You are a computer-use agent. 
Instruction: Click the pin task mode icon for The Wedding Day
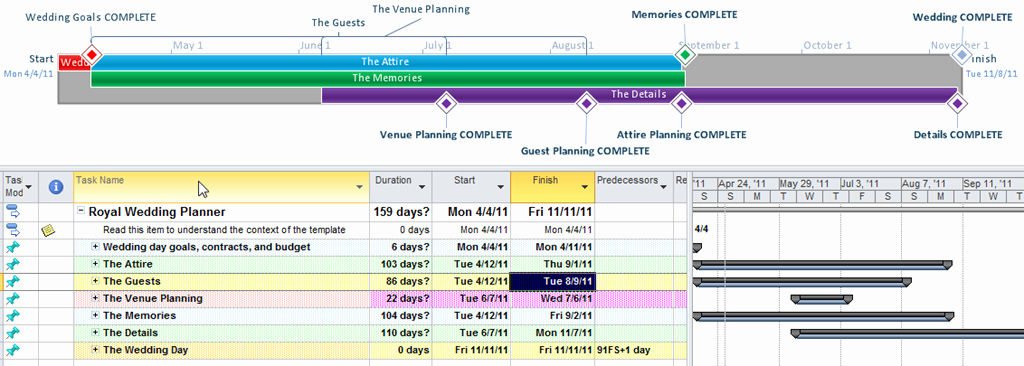click(13, 350)
